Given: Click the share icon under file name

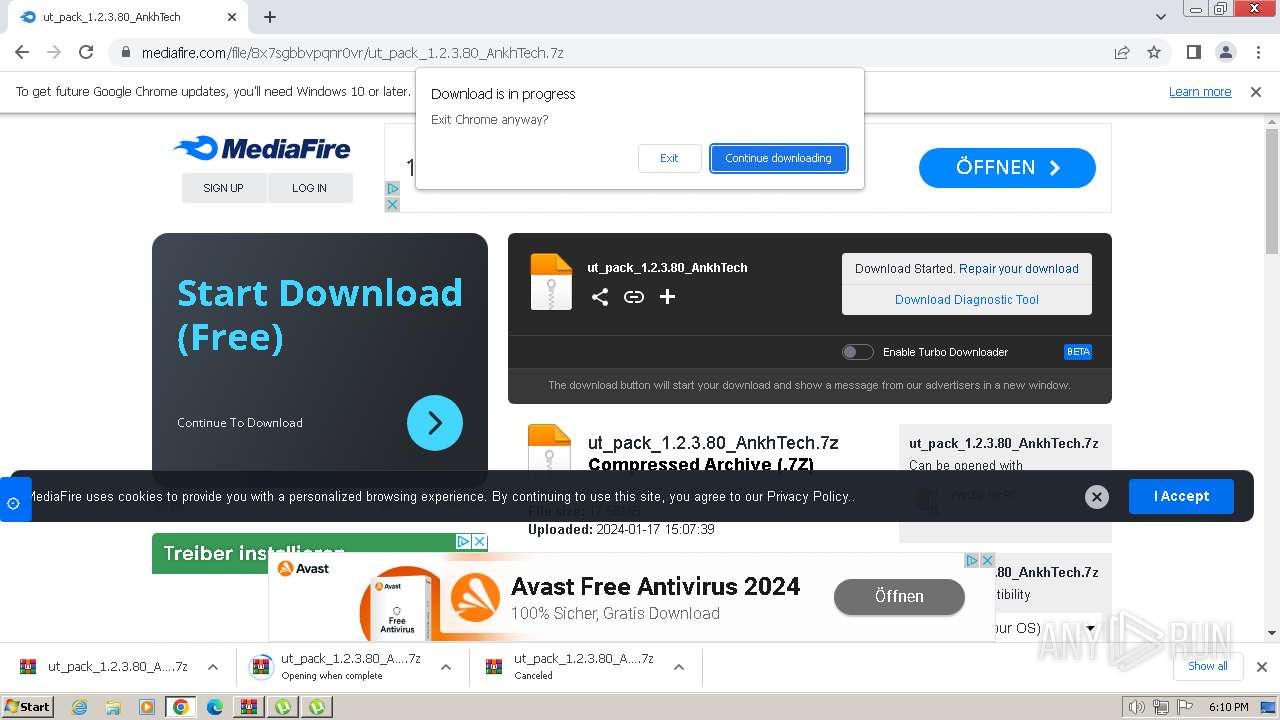Looking at the screenshot, I should [x=600, y=297].
